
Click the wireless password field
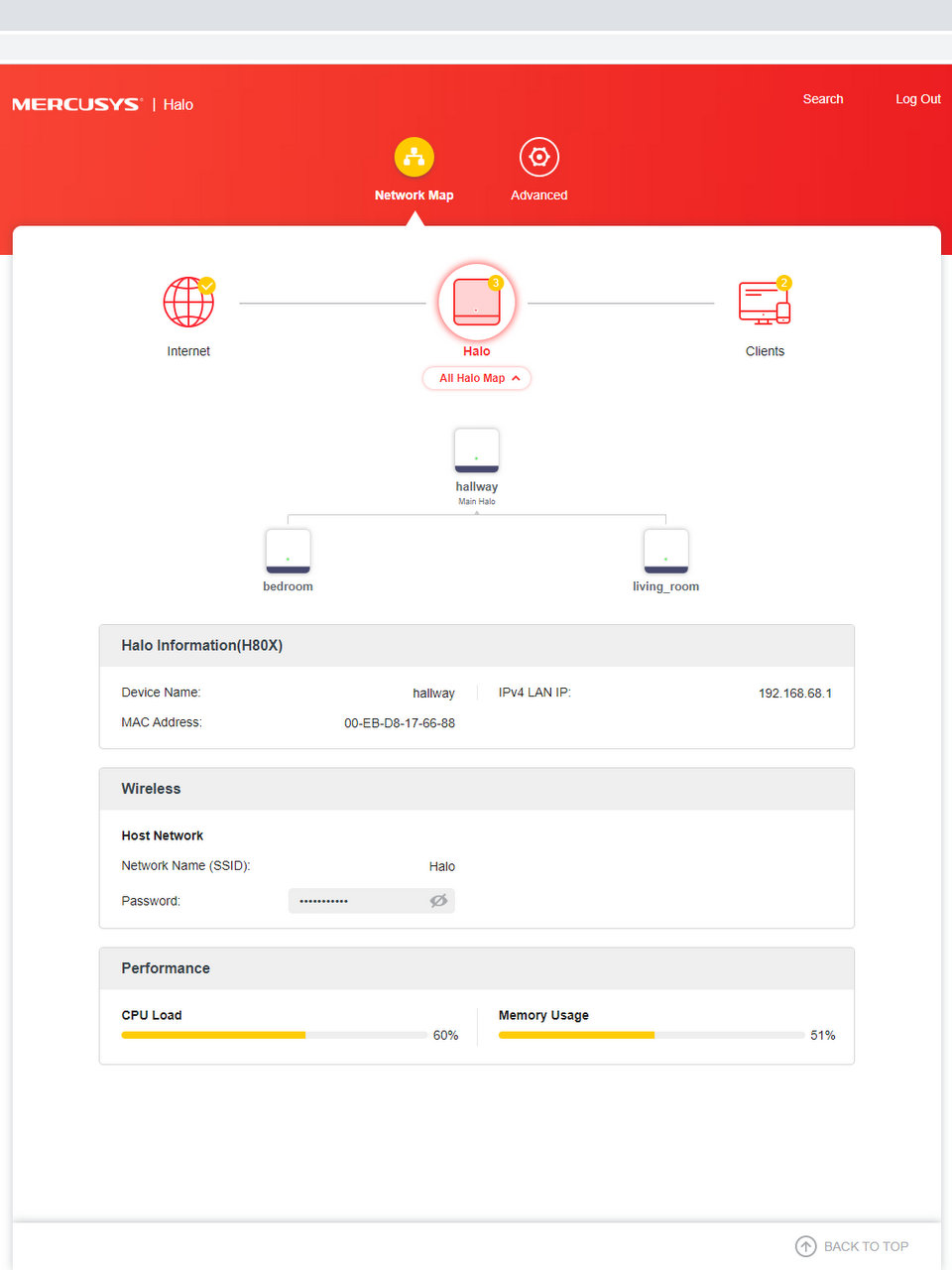click(x=357, y=901)
